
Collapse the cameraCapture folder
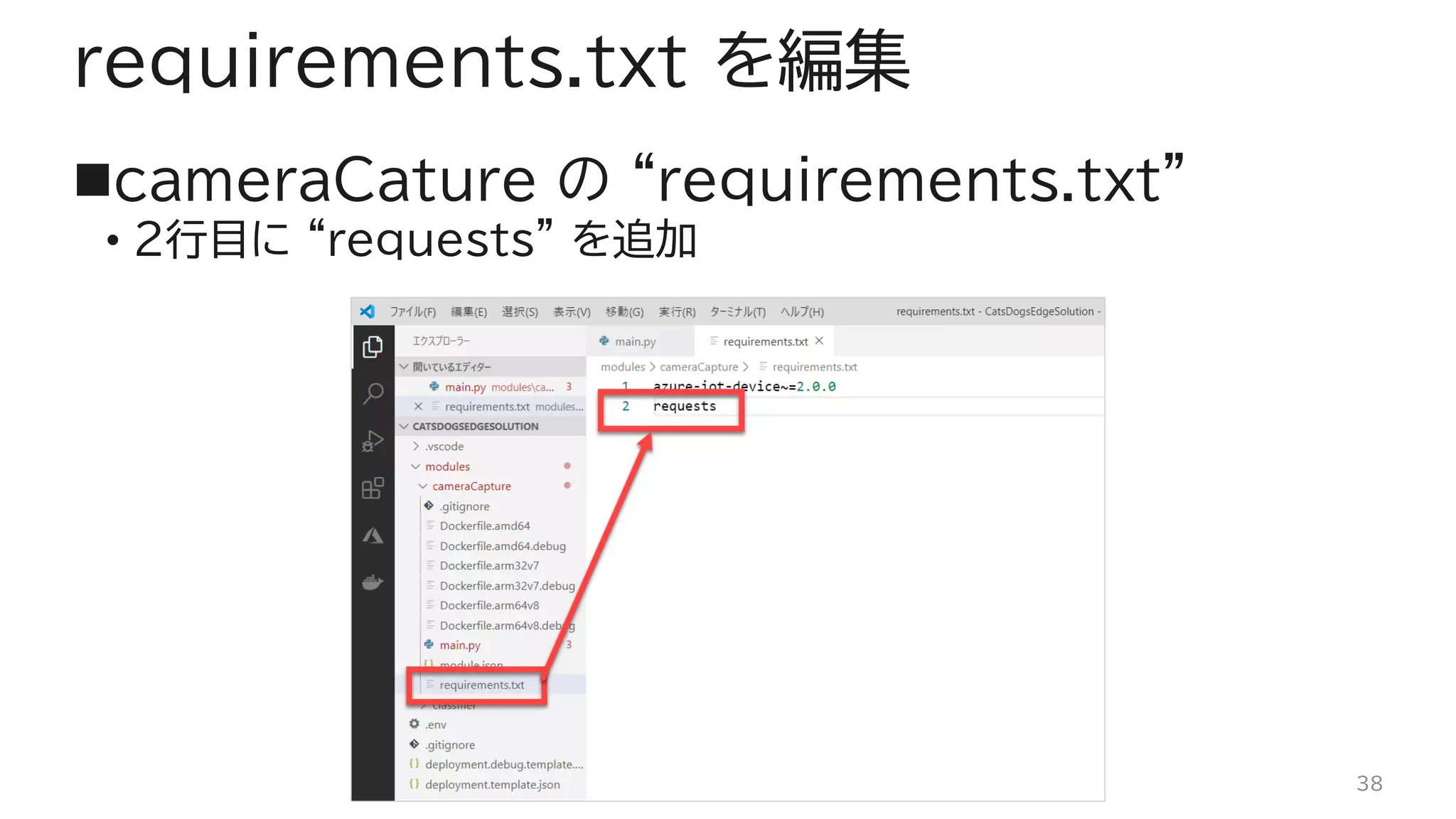(x=491, y=486)
